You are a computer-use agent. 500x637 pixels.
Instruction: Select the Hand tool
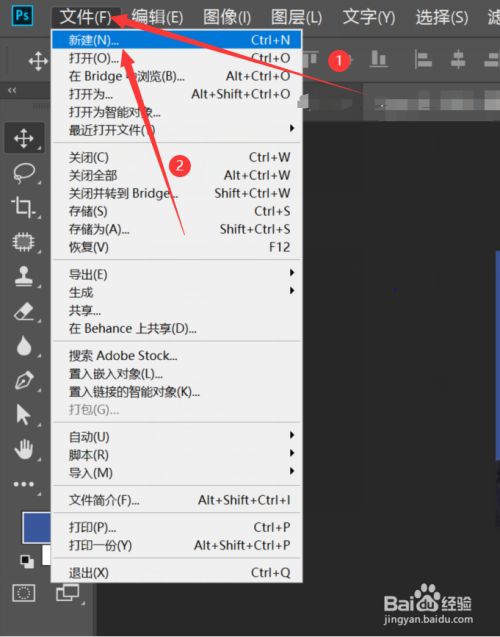[x=24, y=449]
